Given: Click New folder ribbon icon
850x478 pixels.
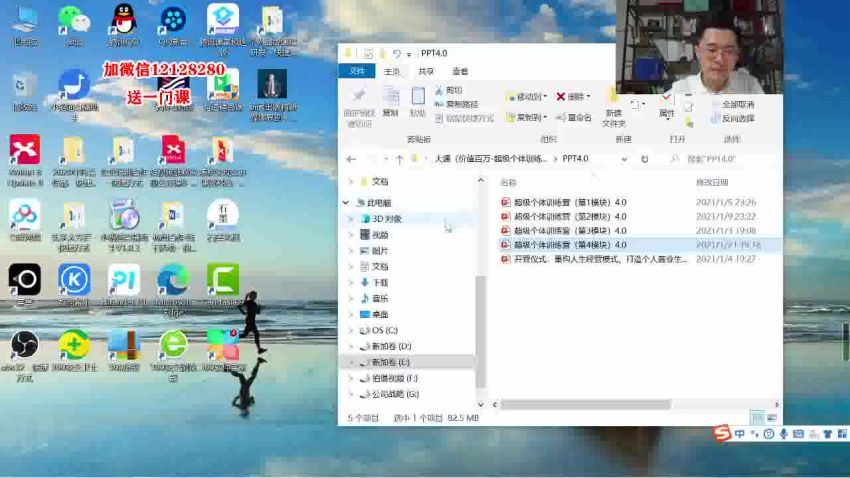Looking at the screenshot, I should (614, 108).
